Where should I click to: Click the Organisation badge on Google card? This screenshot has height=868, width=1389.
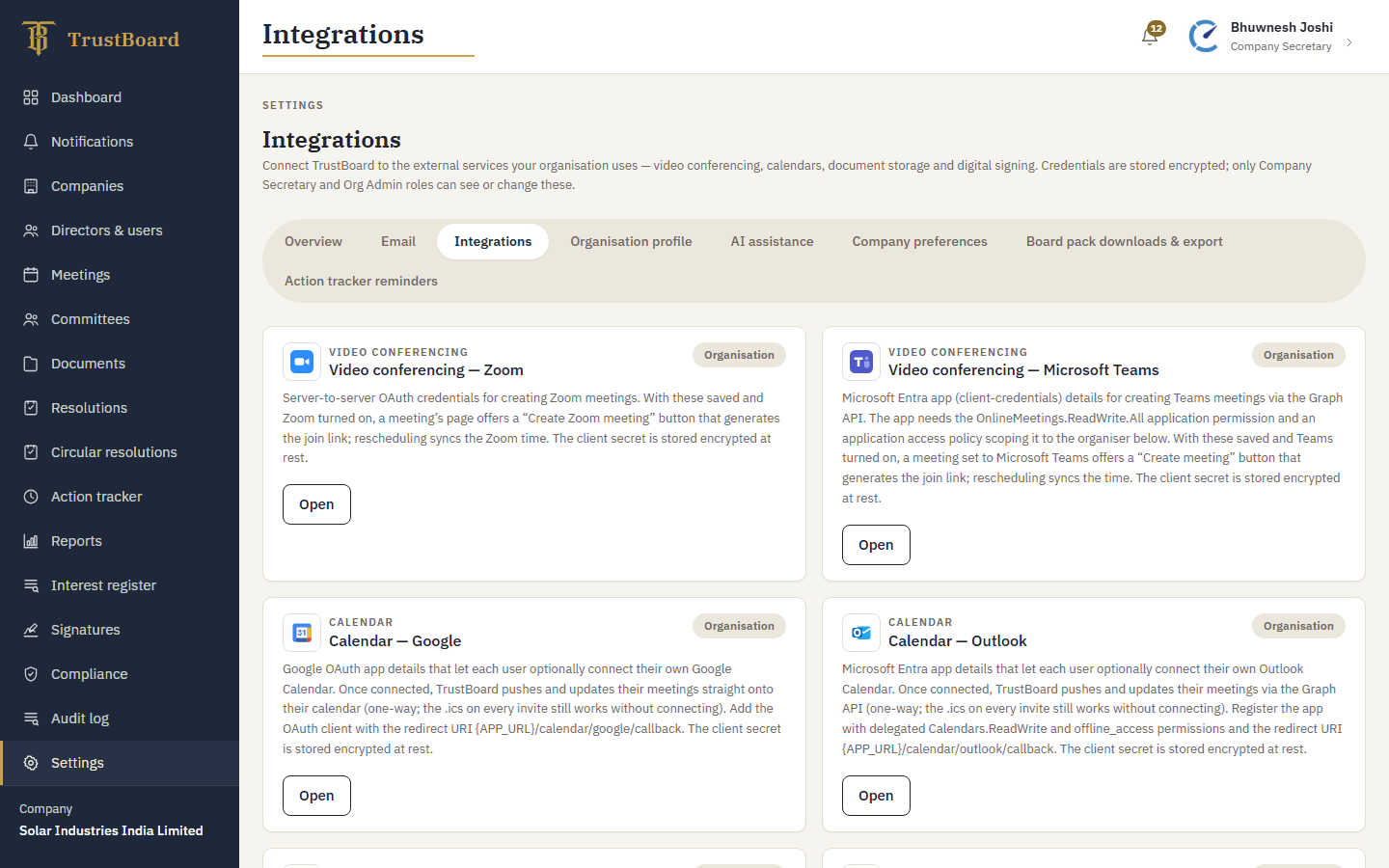(x=739, y=626)
